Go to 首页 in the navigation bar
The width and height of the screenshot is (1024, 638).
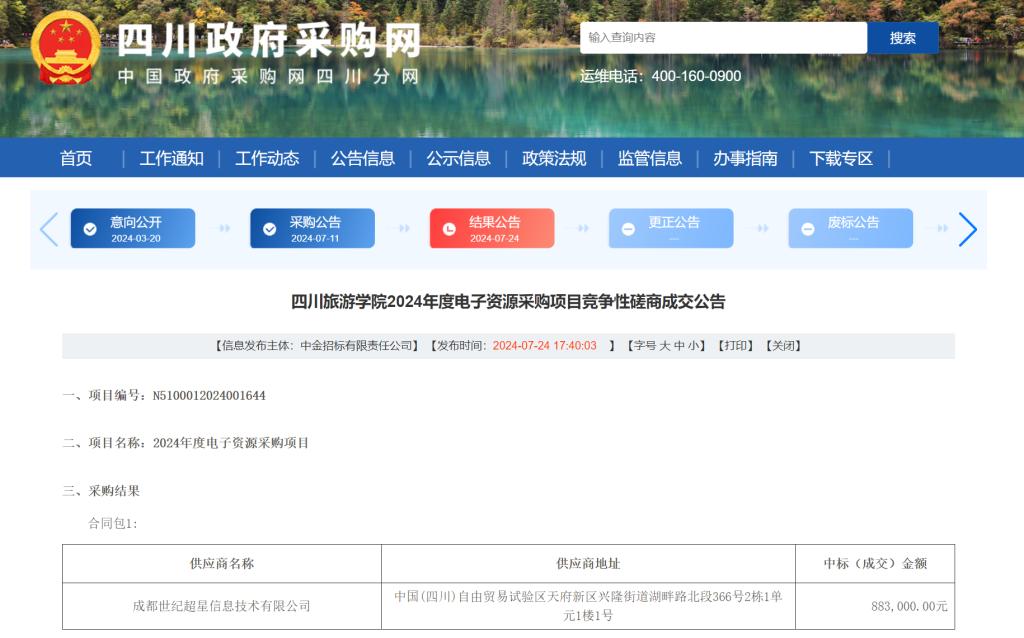tap(76, 158)
